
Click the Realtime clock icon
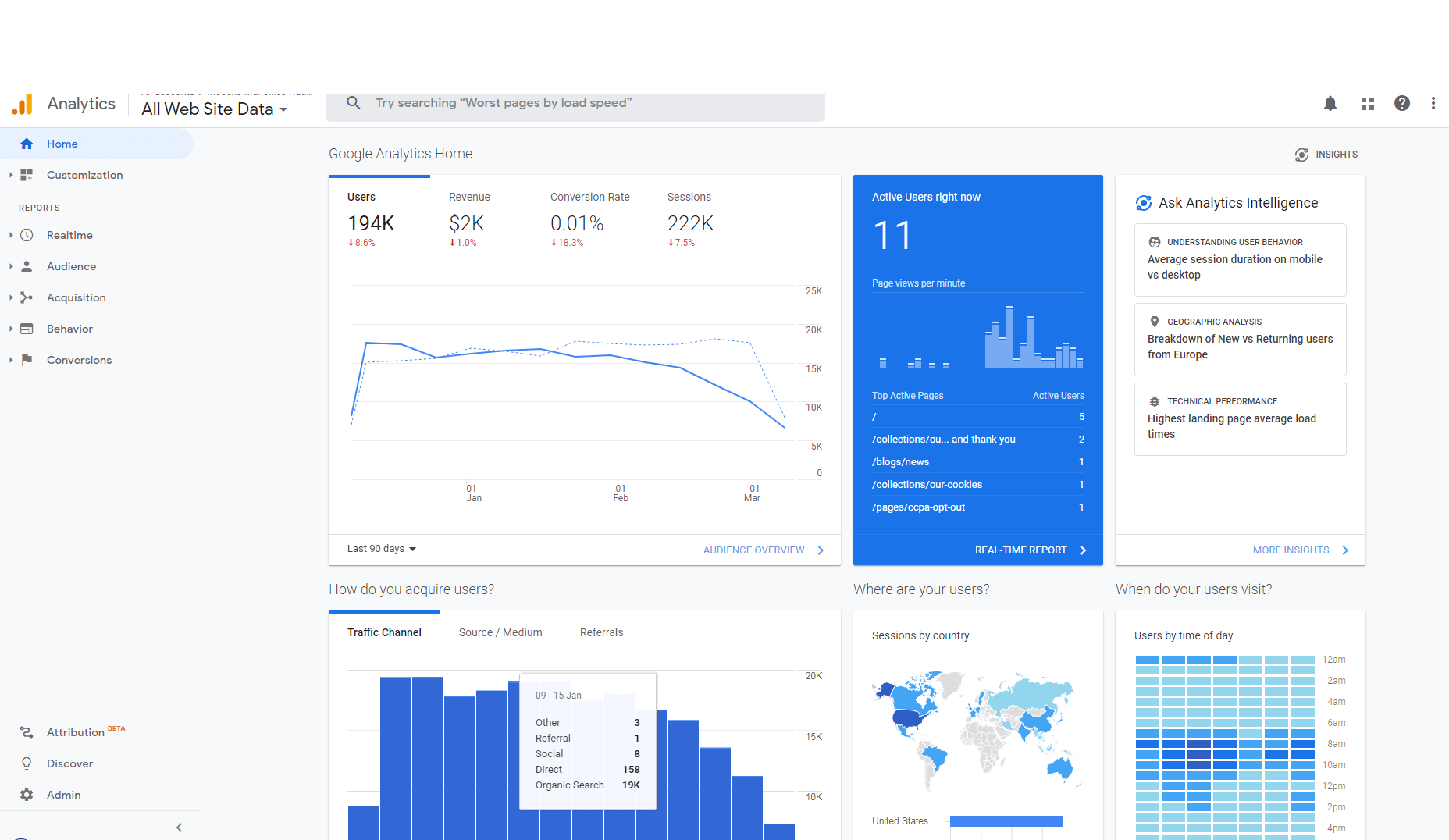click(27, 235)
